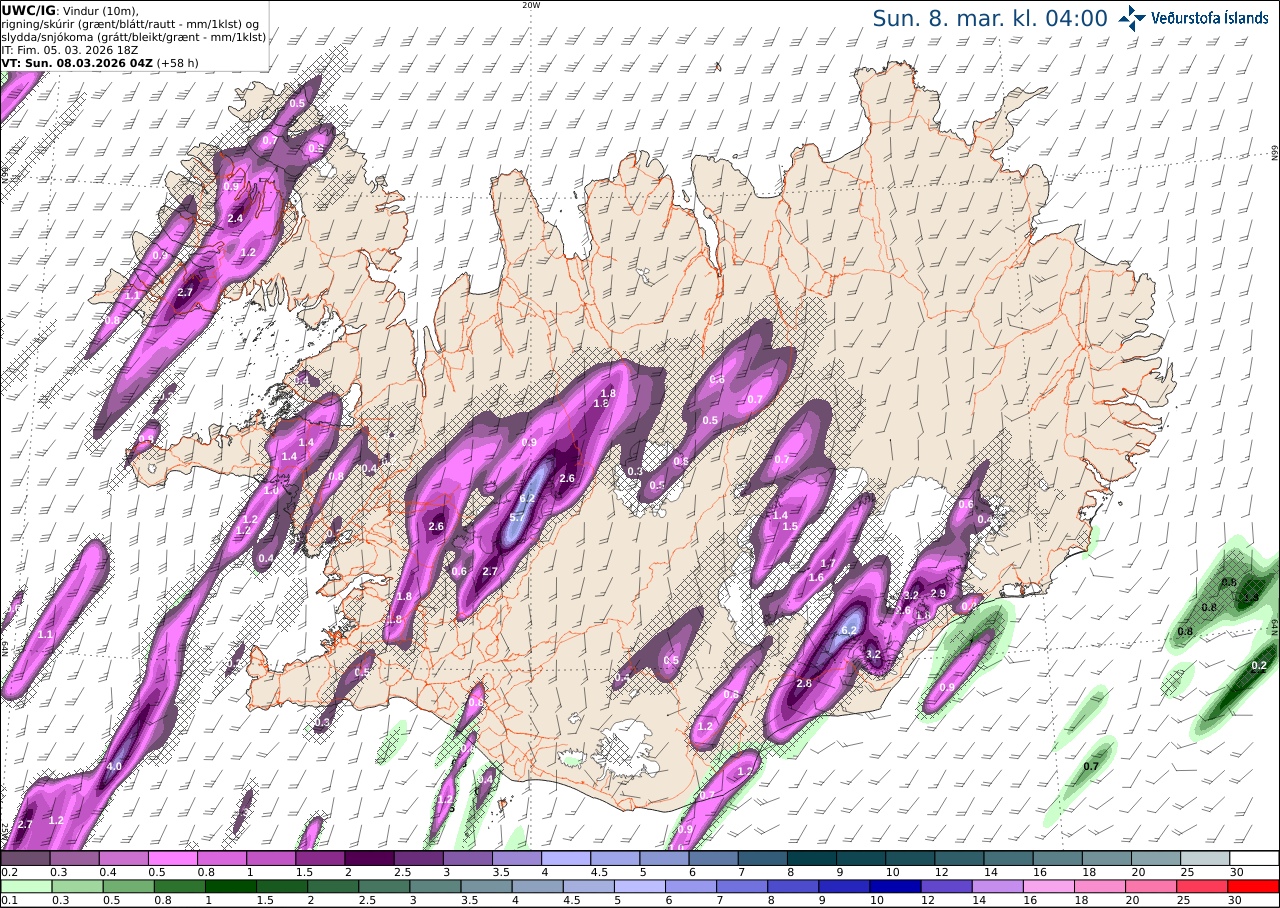This screenshot has height=908, width=1280.
Task: Click the '5.7' precipitation value on the map
Action: 517,517
